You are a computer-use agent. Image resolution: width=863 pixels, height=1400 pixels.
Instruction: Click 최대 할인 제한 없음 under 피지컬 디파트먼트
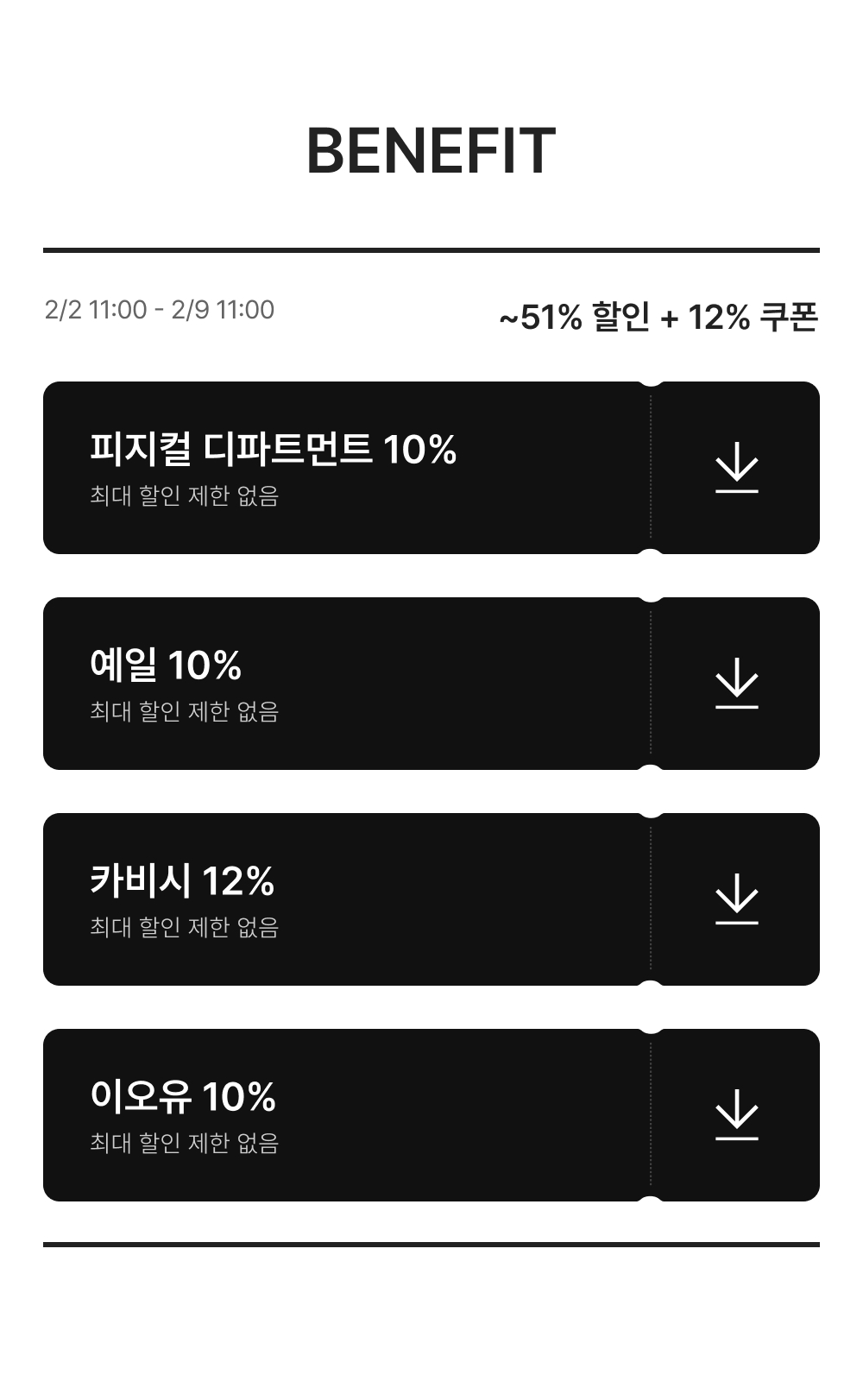[184, 496]
